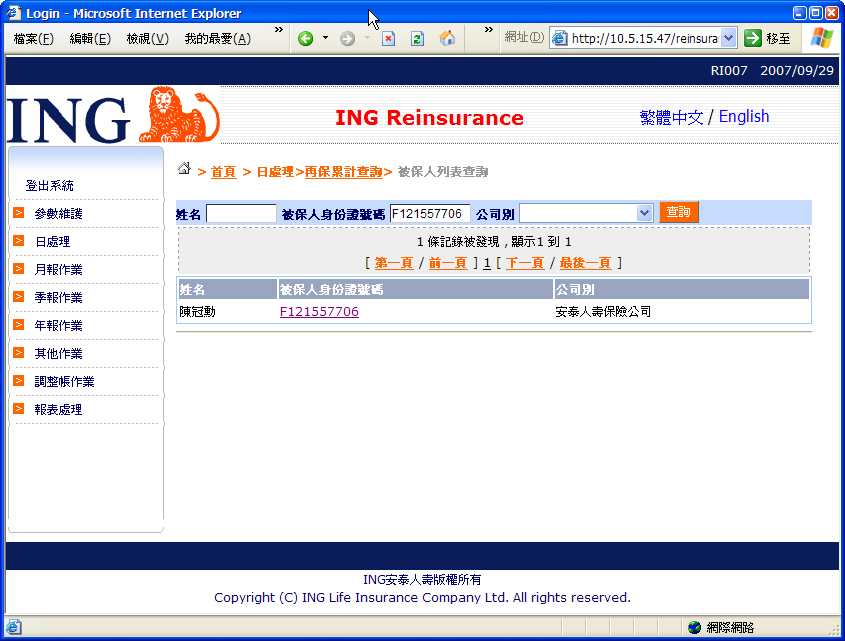The width and height of the screenshot is (845, 641).
Task: Open the 其他作業 sidebar item
Action: [x=58, y=354]
